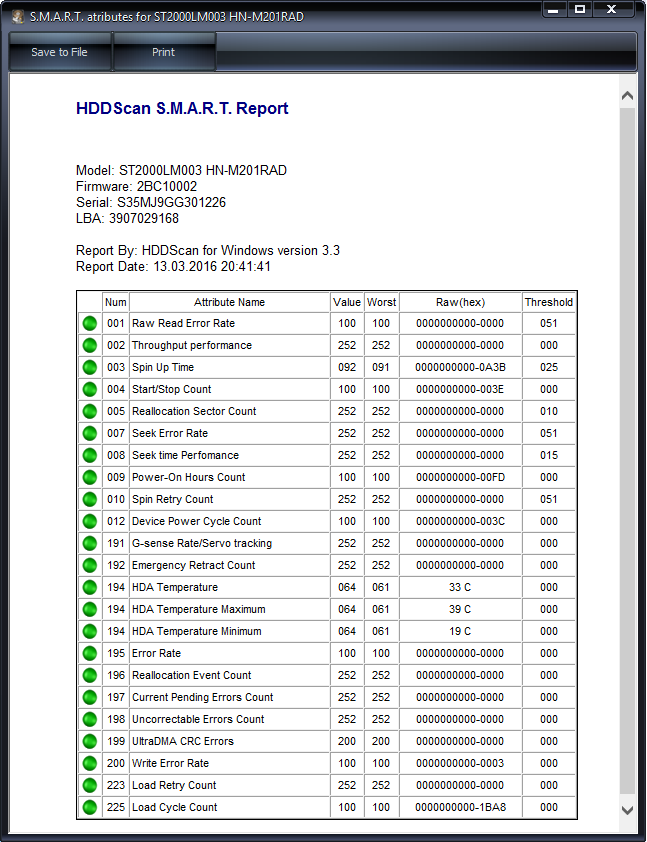The image size is (647, 842).
Task: Click the green status icon for Start/Stop Count
Action: pos(90,389)
